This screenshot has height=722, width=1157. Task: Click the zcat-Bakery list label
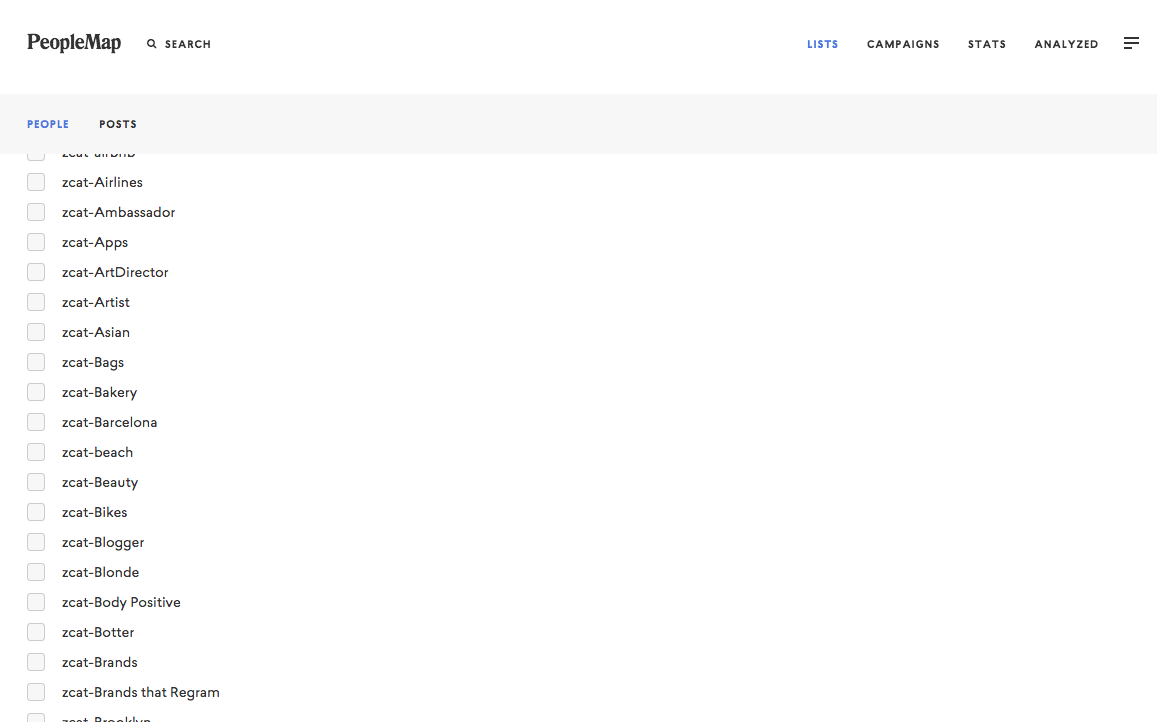(100, 393)
